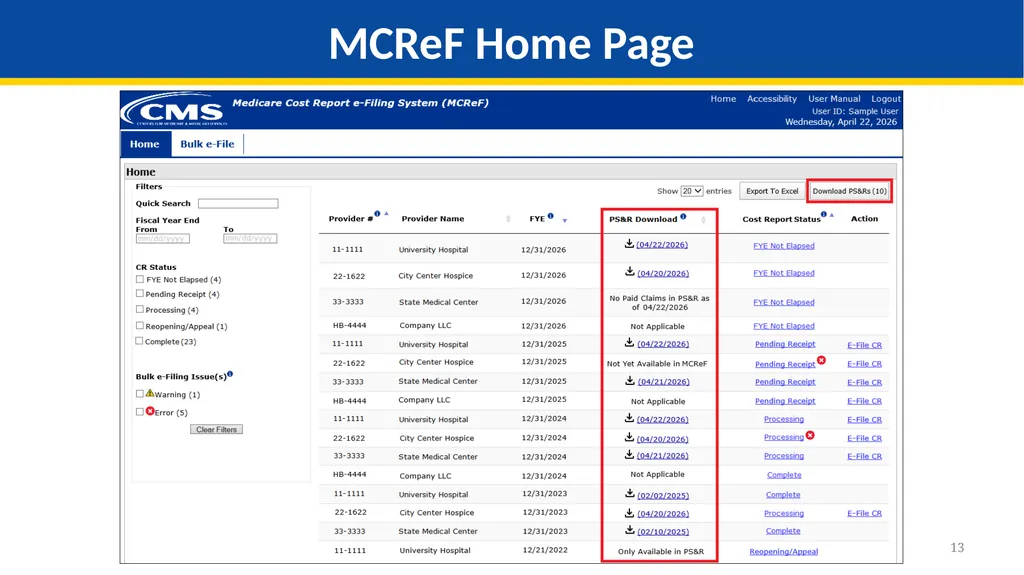Check the FYE Not Elapsed (4) filter
Screen dimensions: 1024x575
140,279
